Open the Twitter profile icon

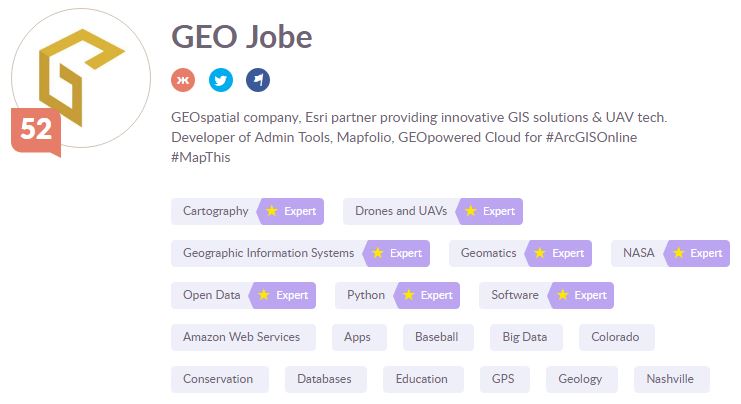(220, 80)
